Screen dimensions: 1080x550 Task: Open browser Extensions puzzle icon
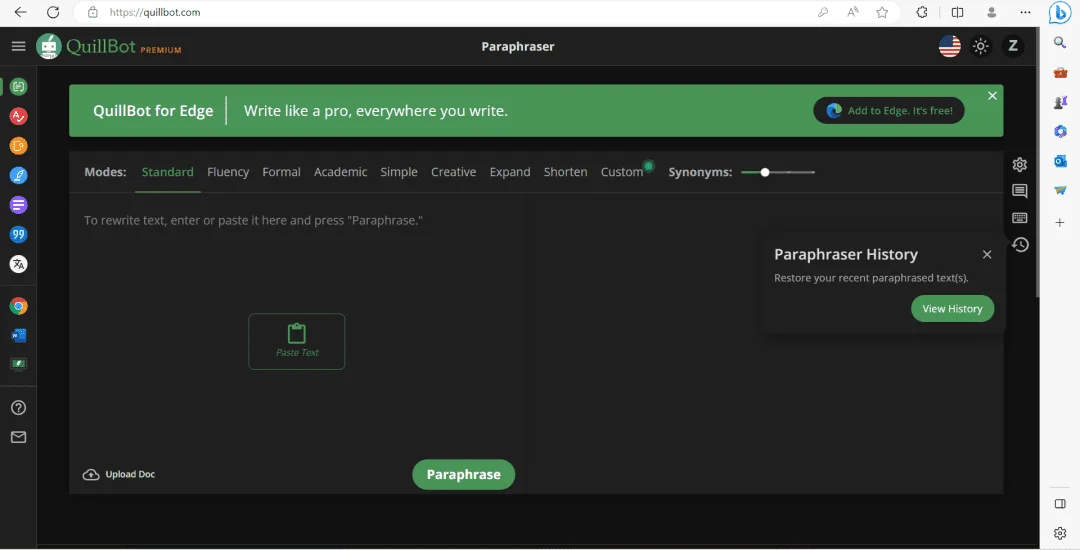(922, 12)
